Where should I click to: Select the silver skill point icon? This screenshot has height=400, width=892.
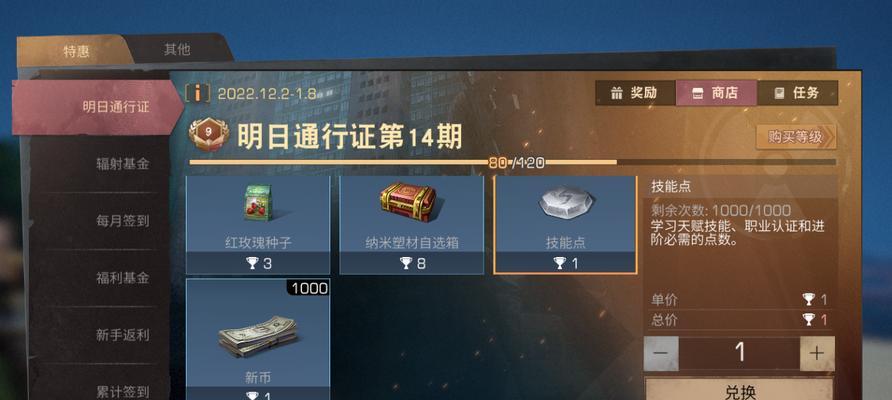click(x=565, y=203)
